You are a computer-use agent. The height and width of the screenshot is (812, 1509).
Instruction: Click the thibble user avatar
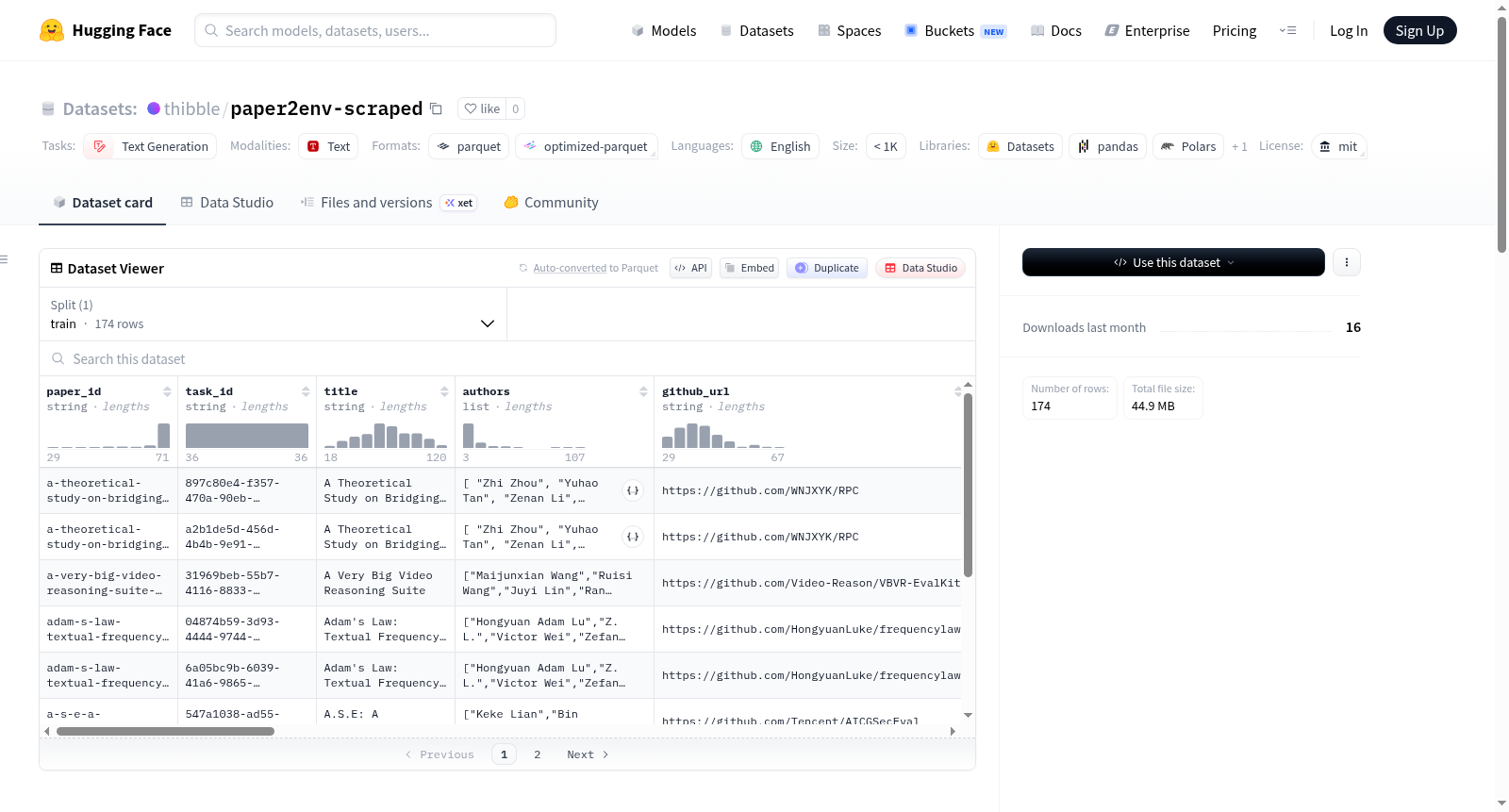coord(154,108)
